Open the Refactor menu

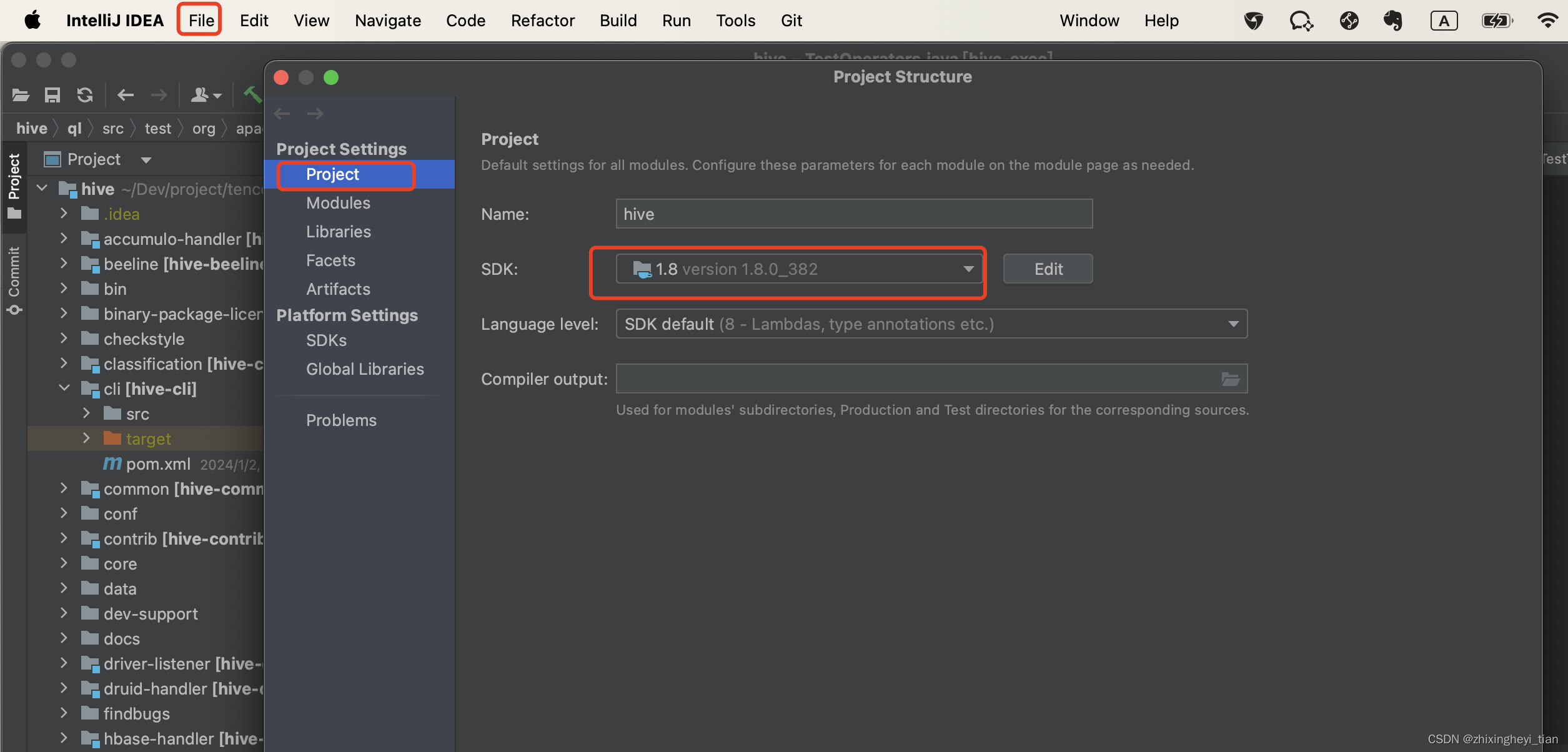point(542,21)
